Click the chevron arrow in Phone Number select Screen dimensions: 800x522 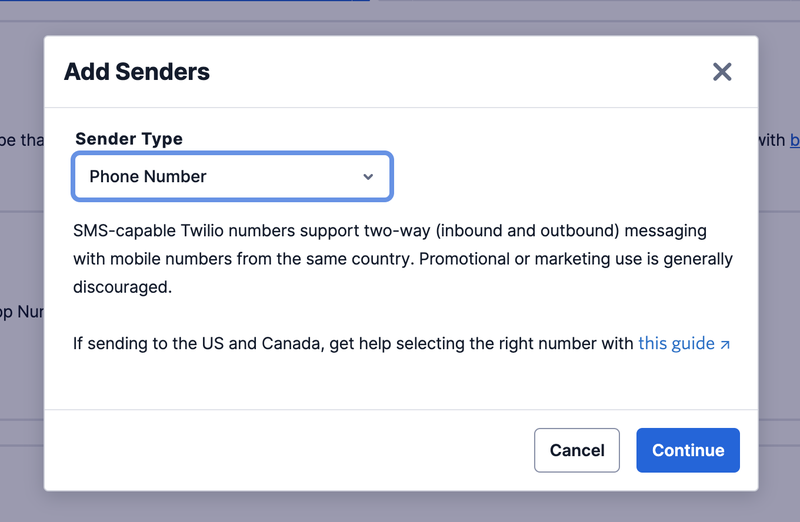coord(368,177)
